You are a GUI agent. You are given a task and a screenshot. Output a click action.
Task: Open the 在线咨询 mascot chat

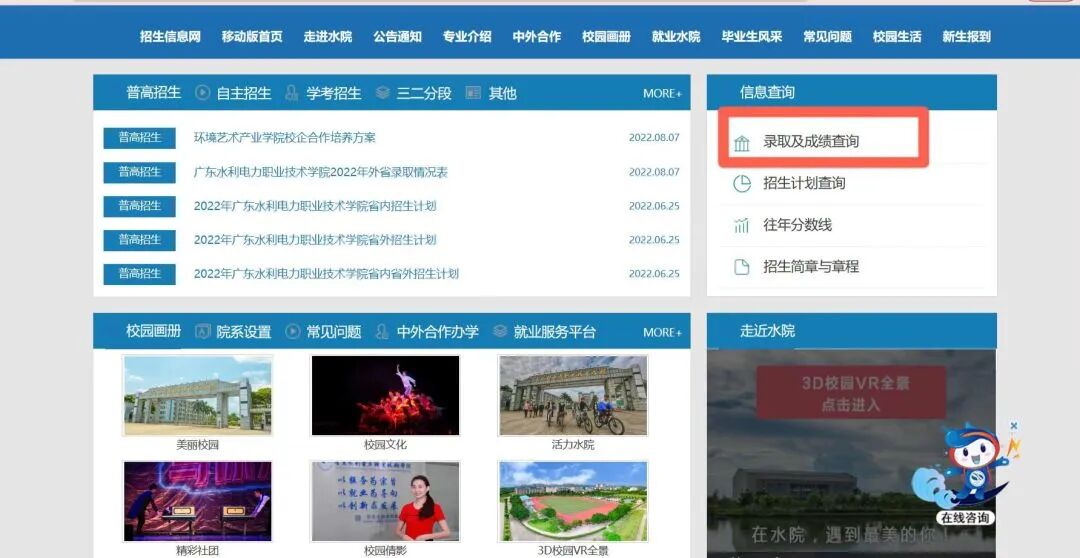click(964, 475)
